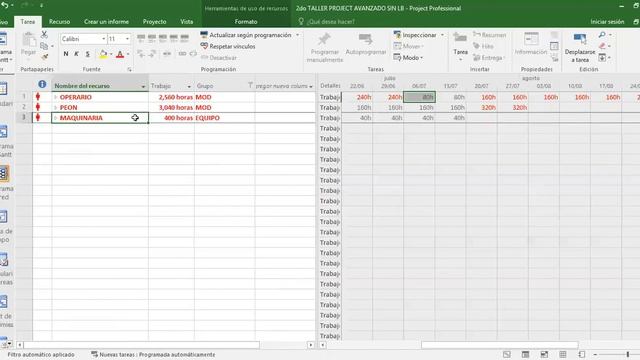Open the Vista ribbon tab
Viewport: 640px width, 360px height.
187,22
